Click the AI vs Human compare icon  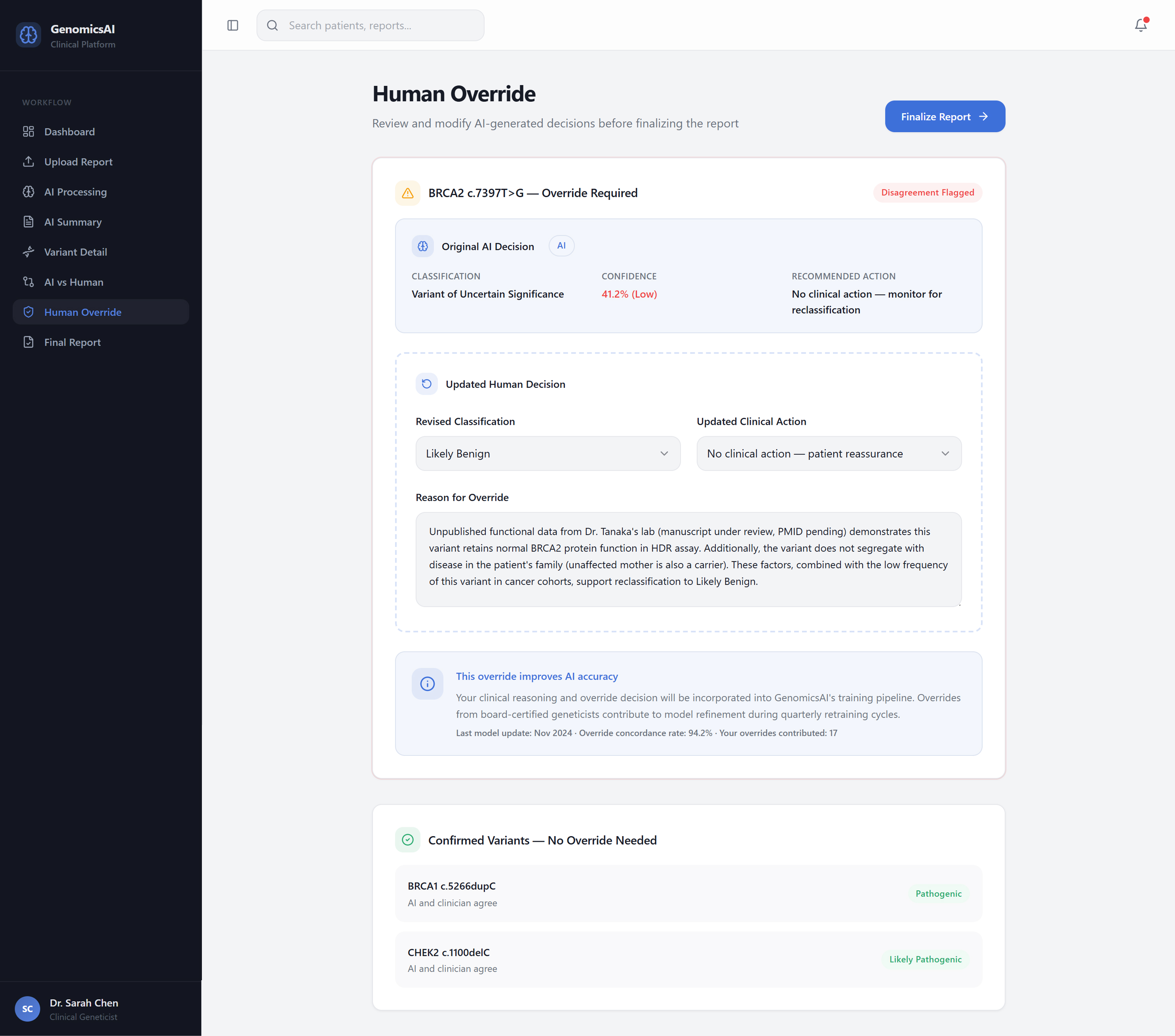click(28, 282)
